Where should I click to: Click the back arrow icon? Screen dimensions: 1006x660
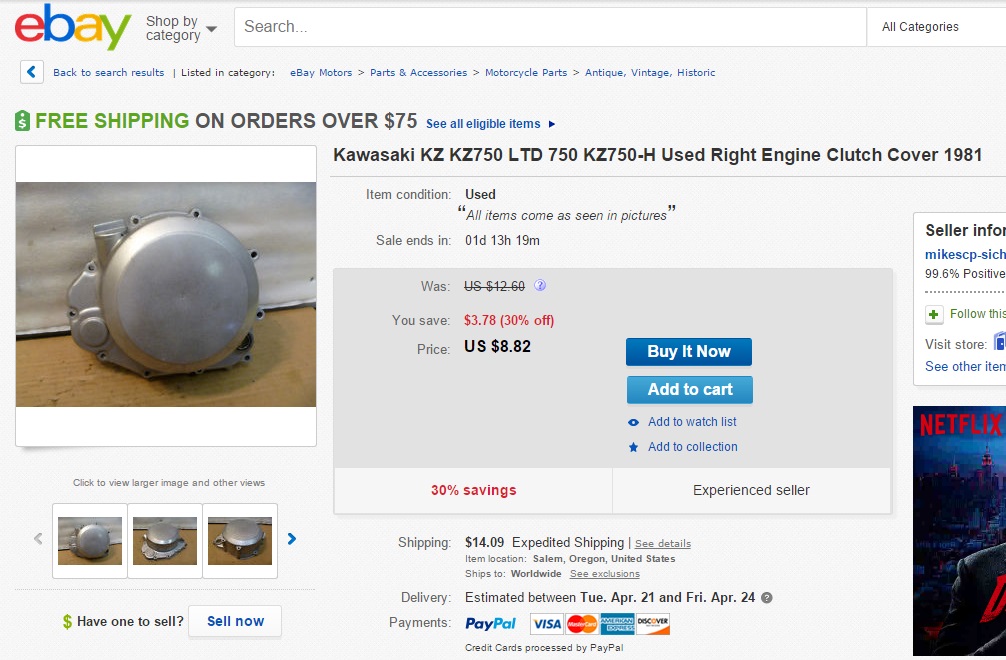click(32, 72)
